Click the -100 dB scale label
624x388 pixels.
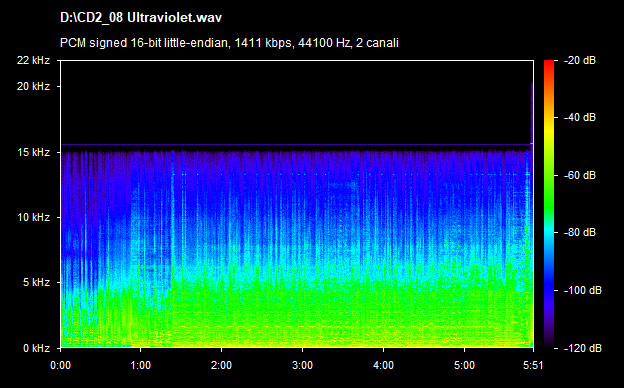click(x=583, y=291)
